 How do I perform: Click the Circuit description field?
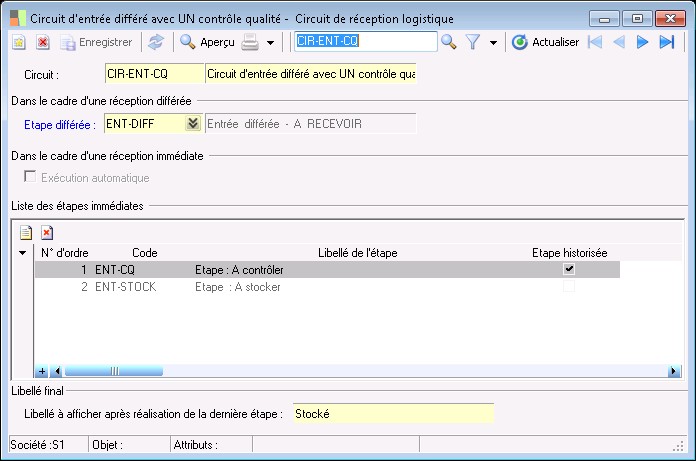[311, 74]
